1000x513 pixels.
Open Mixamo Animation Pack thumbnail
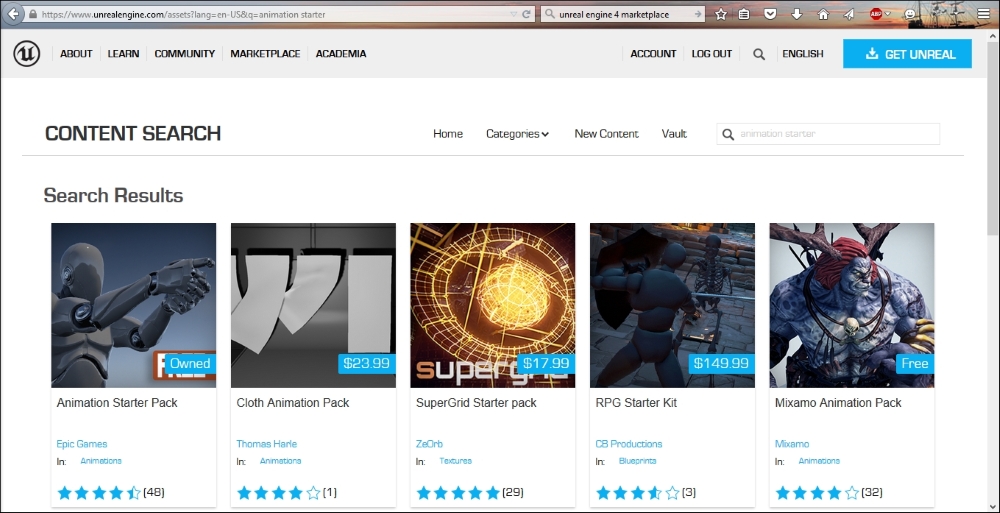[852, 305]
